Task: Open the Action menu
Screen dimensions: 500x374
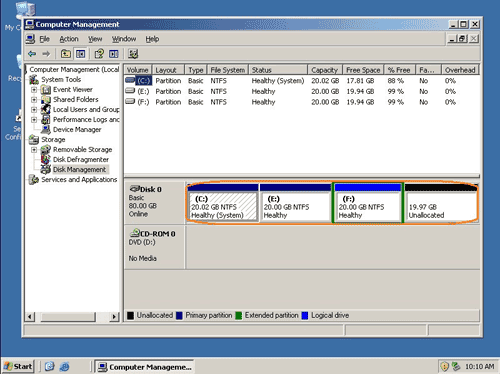Action: (69, 39)
